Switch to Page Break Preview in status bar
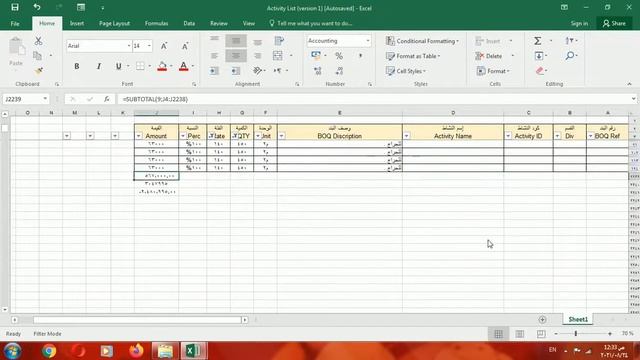This screenshot has width=640, height=360. [541, 334]
